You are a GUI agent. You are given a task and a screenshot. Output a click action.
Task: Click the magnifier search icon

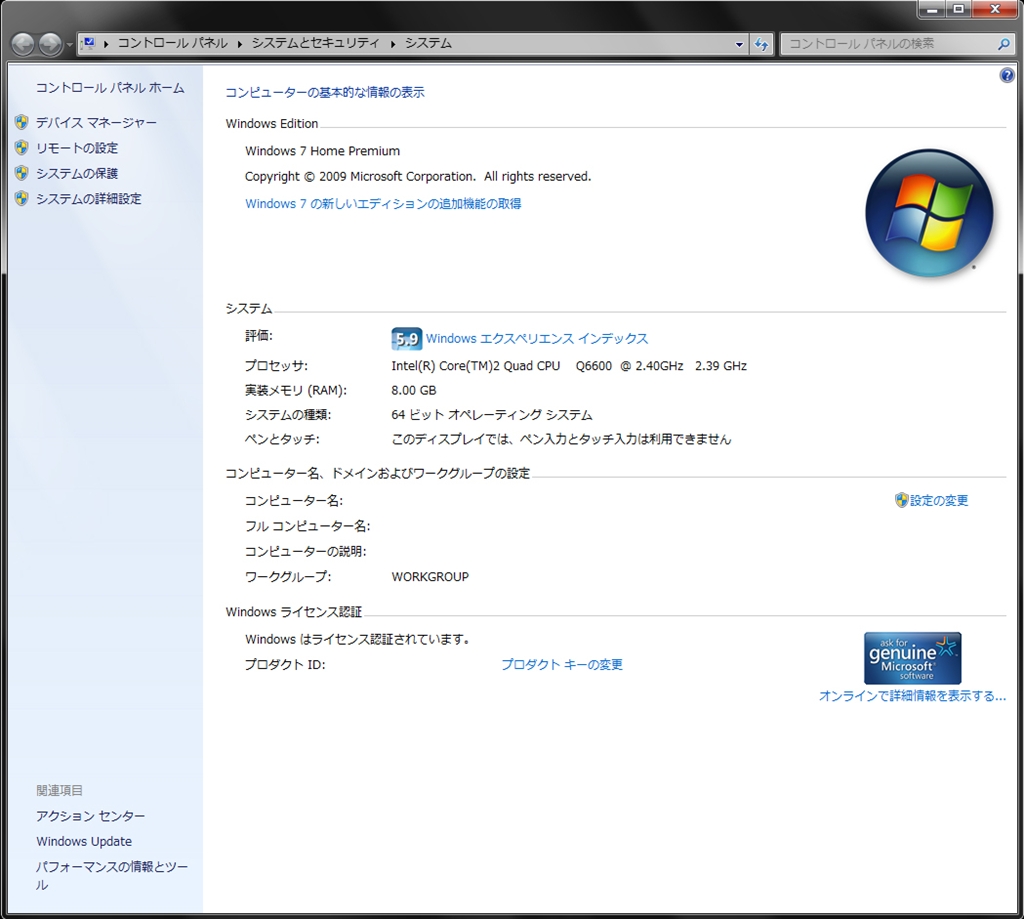coord(1004,44)
